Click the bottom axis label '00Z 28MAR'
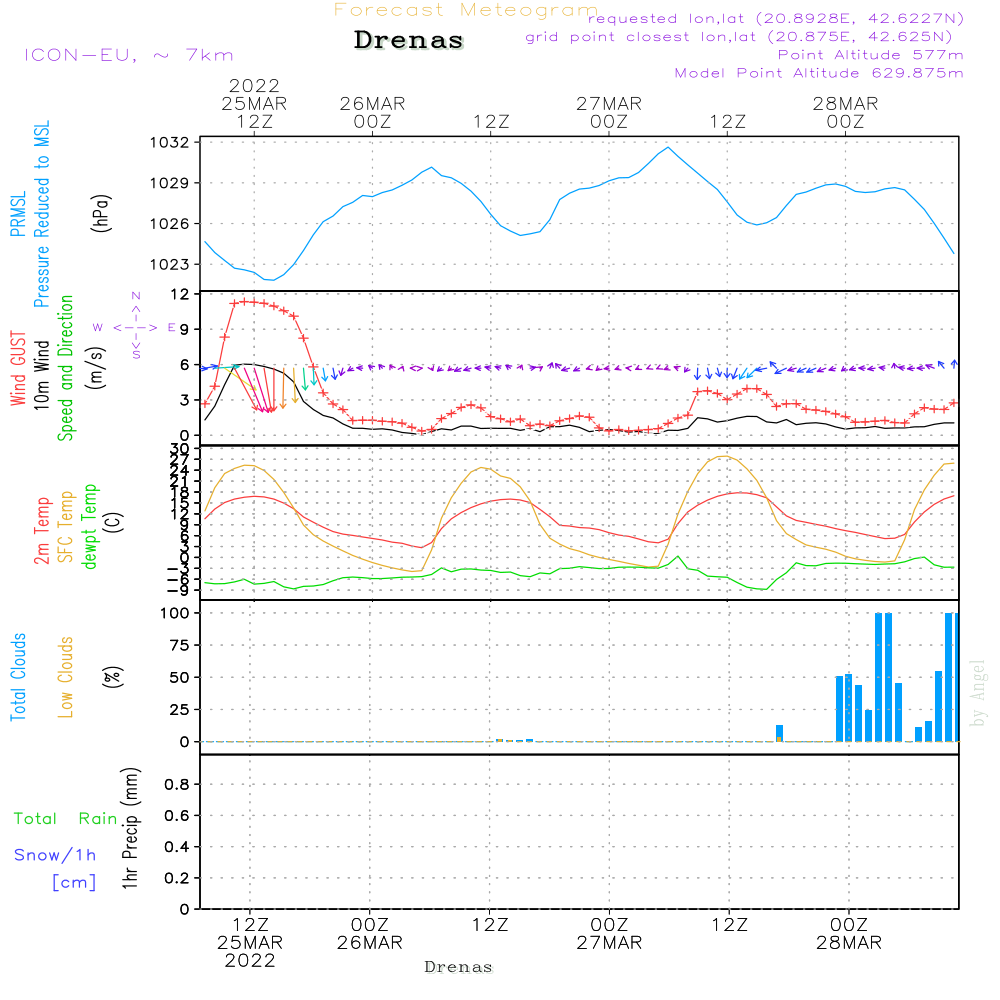Image resolution: width=1000 pixels, height=1000 pixels. coord(849,934)
